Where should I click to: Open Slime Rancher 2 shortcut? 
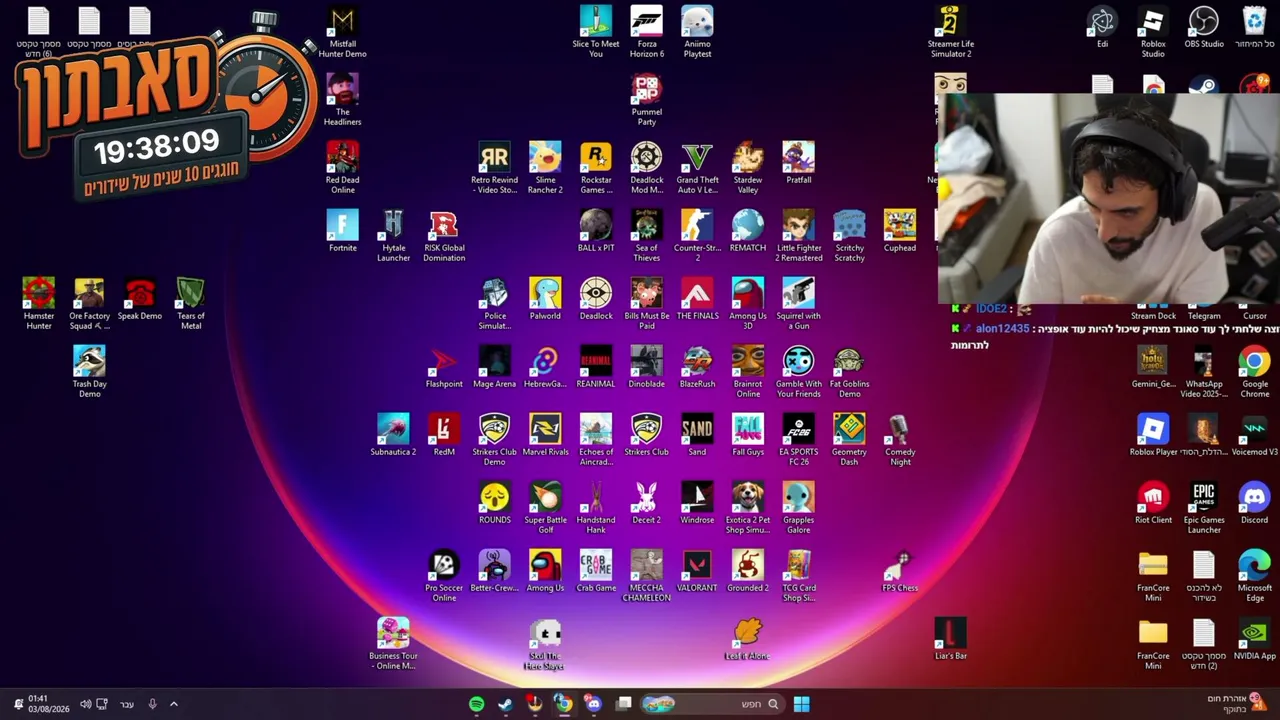point(545,168)
